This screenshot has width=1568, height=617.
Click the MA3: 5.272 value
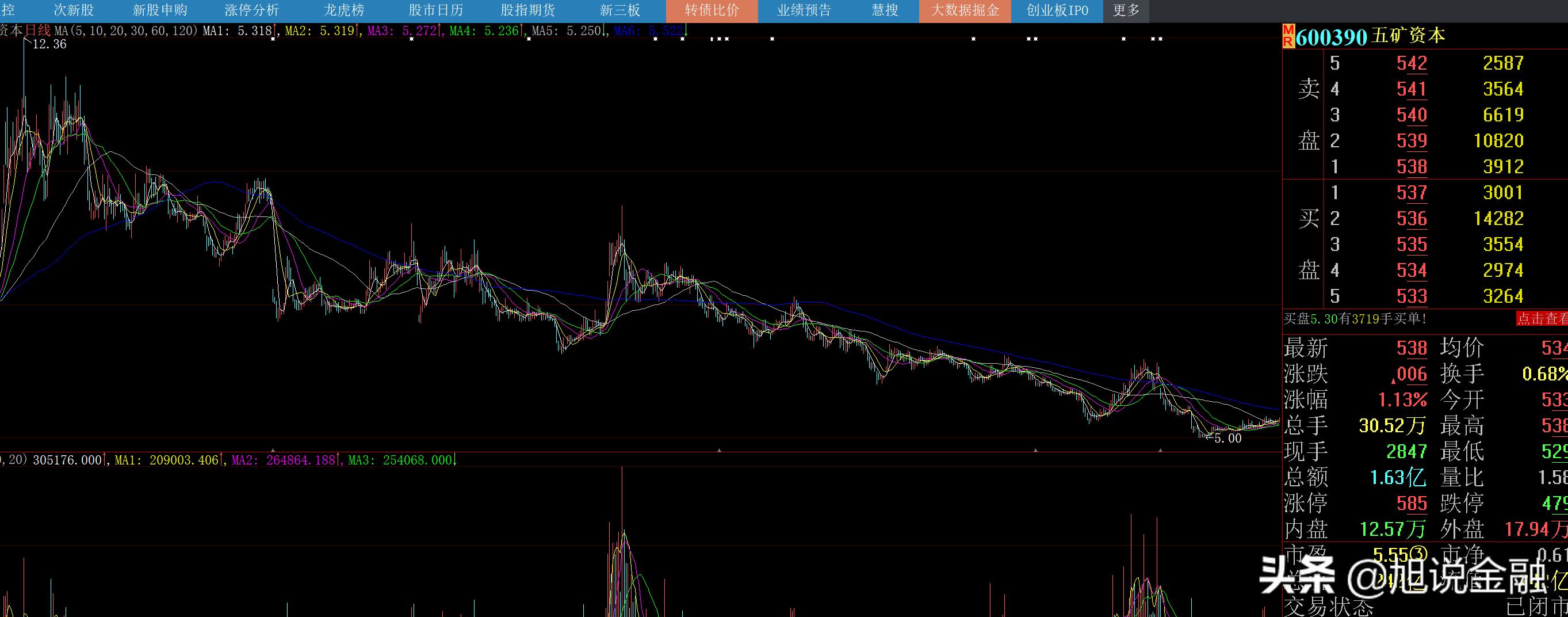(402, 31)
